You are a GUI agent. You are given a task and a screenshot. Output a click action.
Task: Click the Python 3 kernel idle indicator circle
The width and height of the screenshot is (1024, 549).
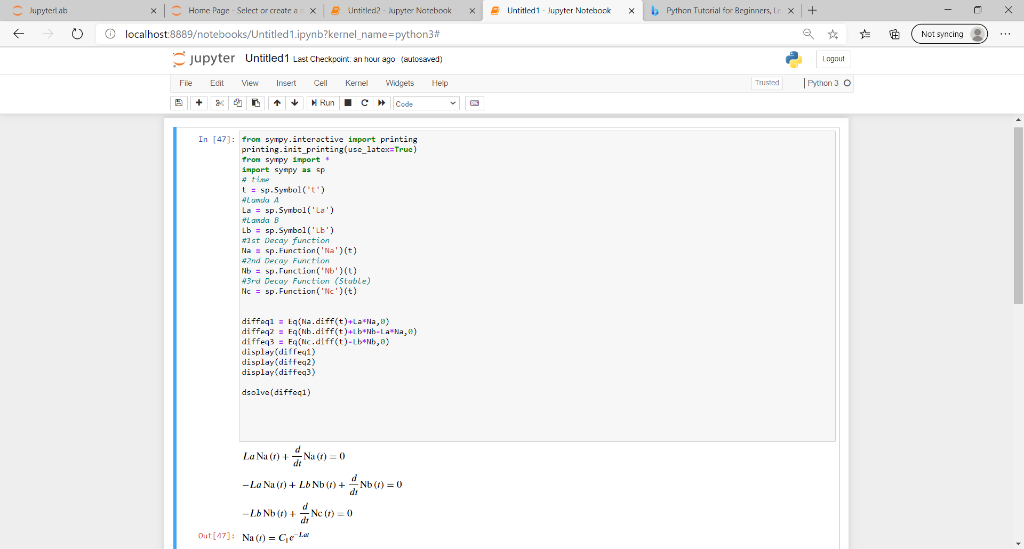click(847, 83)
